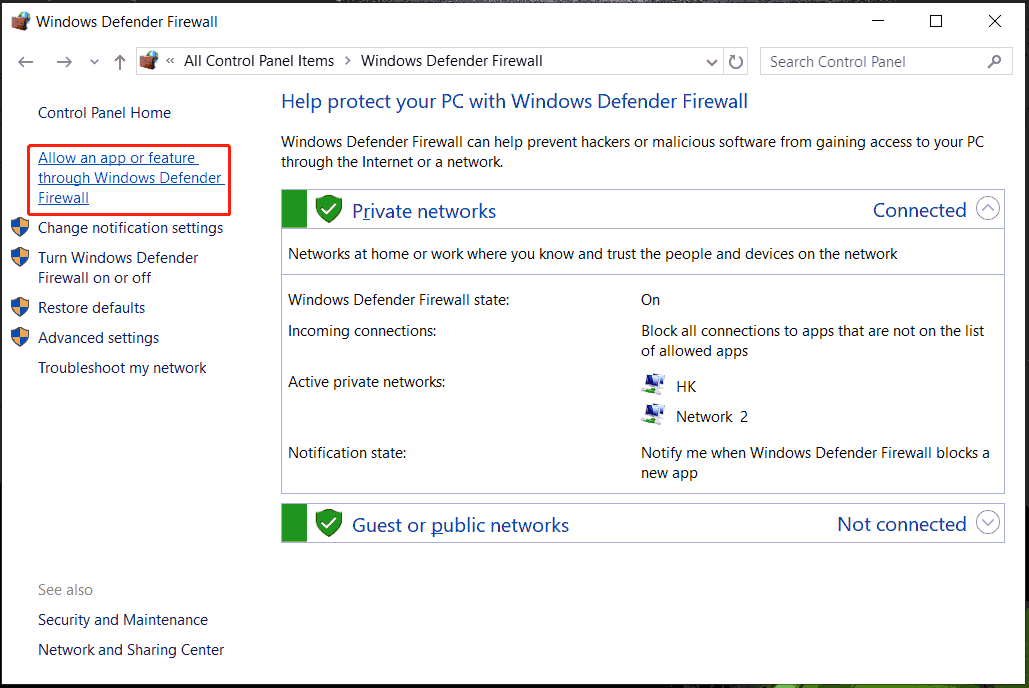The width and height of the screenshot is (1029, 688).
Task: Open Allow an app or feature link
Action: coord(130,178)
